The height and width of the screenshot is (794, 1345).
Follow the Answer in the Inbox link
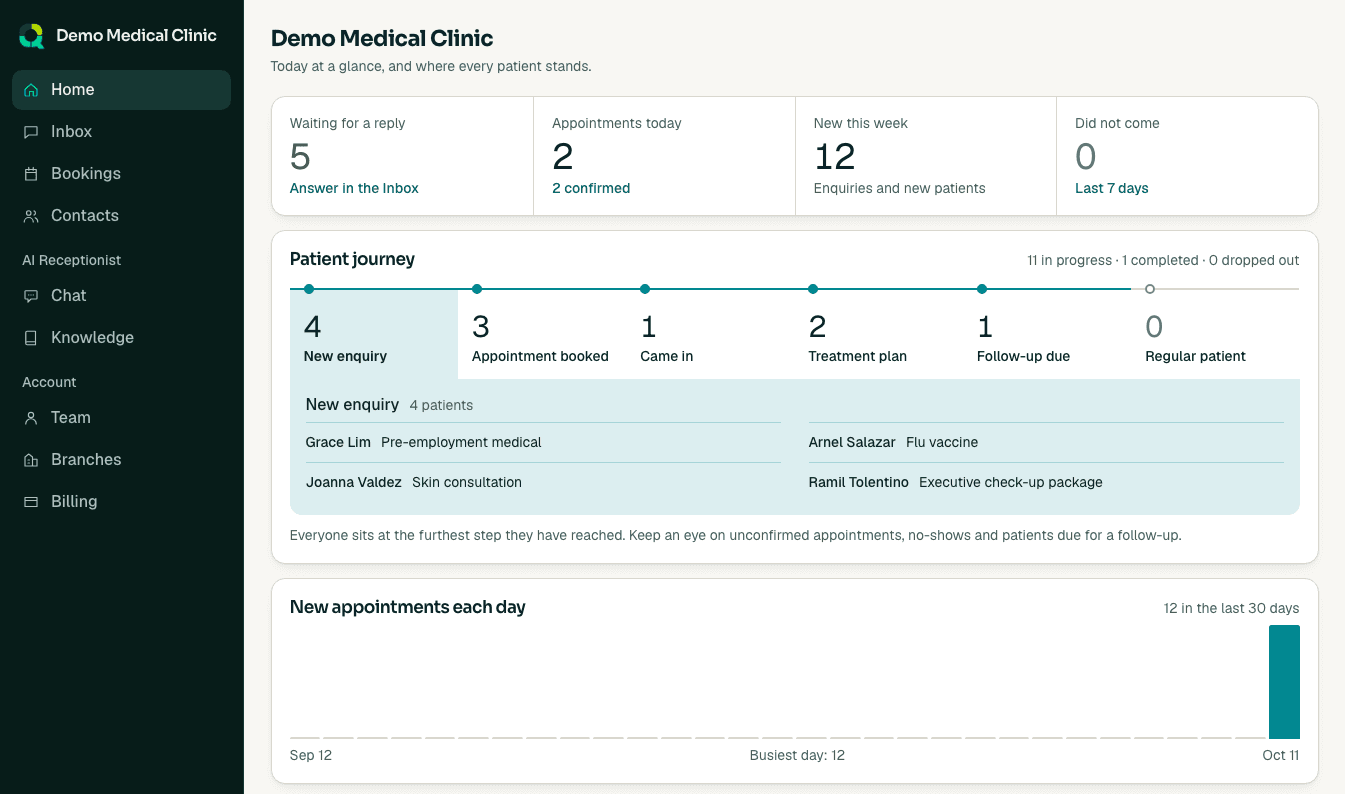(x=354, y=188)
